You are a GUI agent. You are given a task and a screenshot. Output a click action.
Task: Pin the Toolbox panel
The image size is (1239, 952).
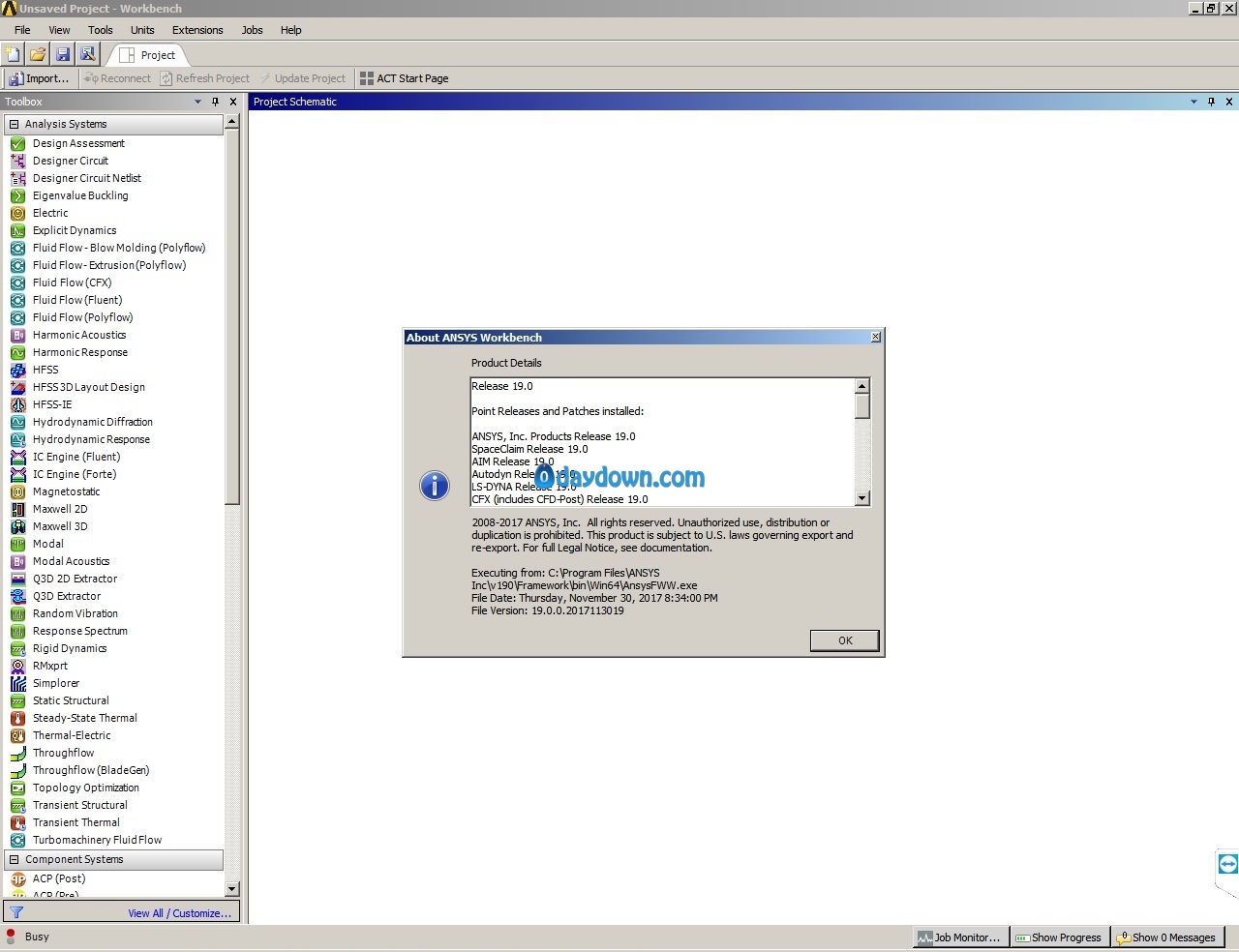point(215,102)
